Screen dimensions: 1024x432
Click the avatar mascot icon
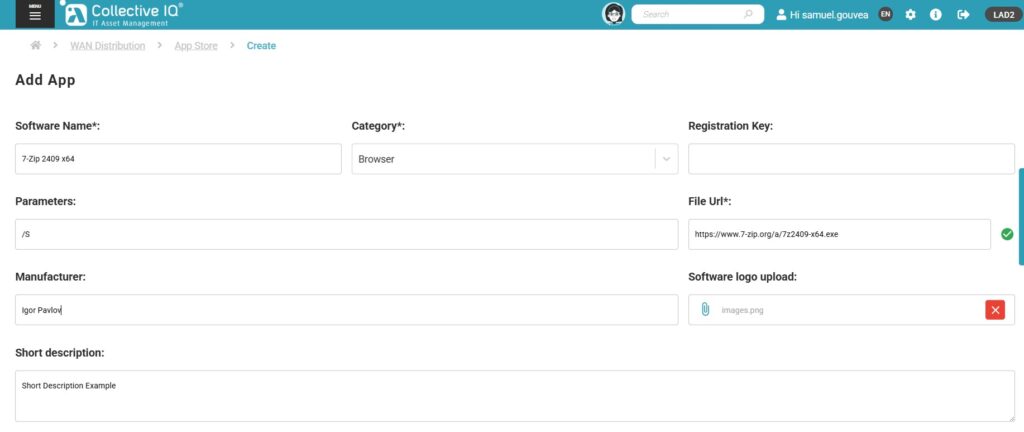click(x=613, y=14)
